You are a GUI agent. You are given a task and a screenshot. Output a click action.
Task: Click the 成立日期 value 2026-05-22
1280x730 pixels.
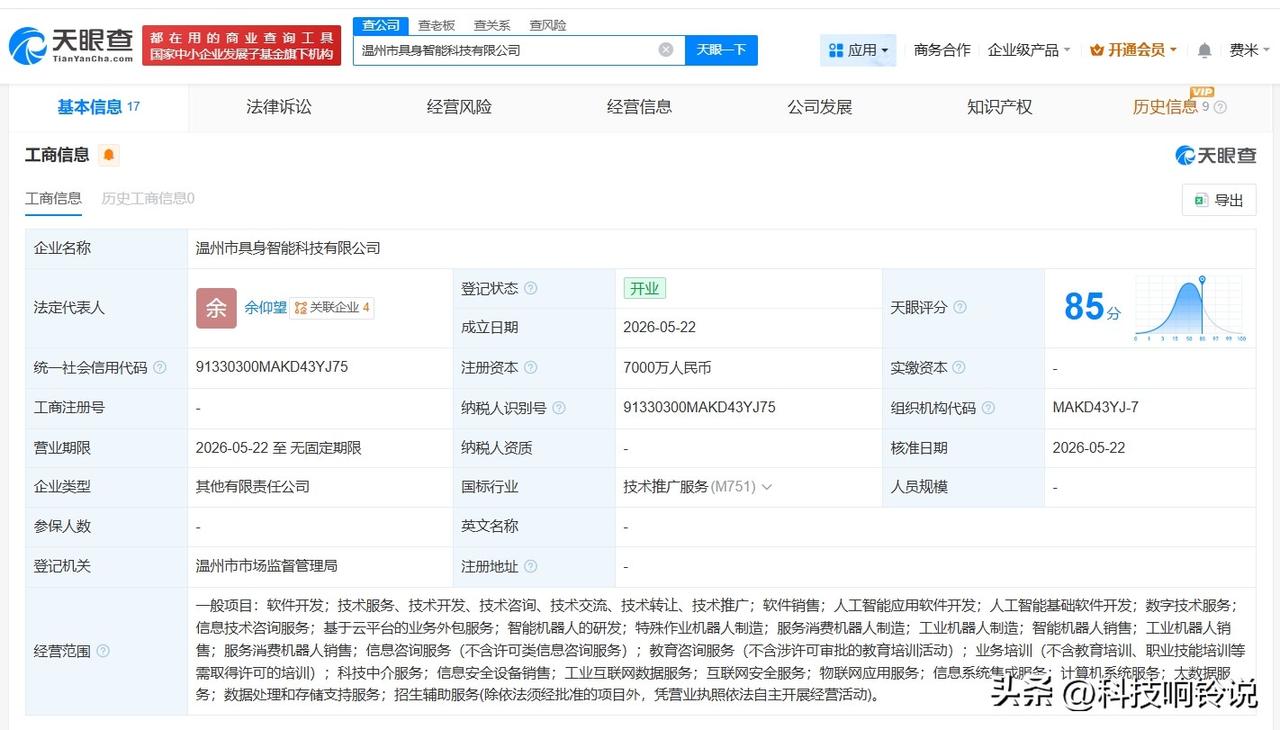659,327
